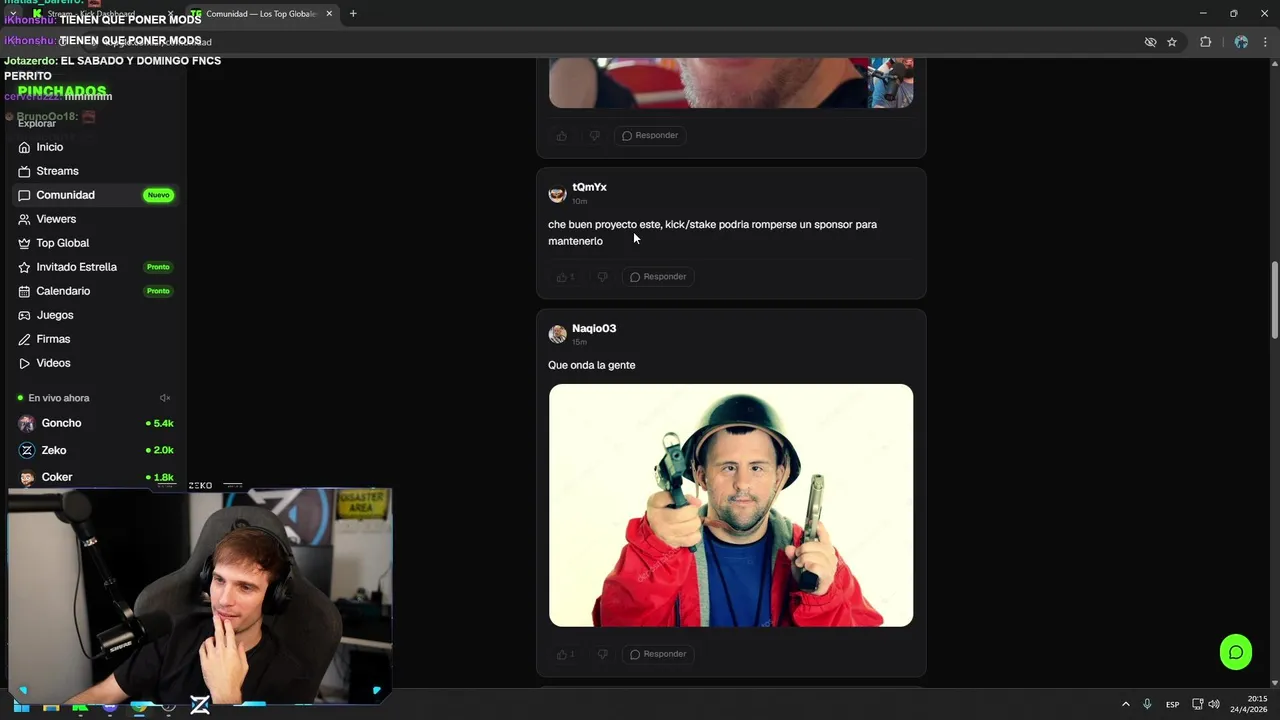Click the Pronto badge beside Invitado Estrella
1280x720 pixels.
click(158, 267)
